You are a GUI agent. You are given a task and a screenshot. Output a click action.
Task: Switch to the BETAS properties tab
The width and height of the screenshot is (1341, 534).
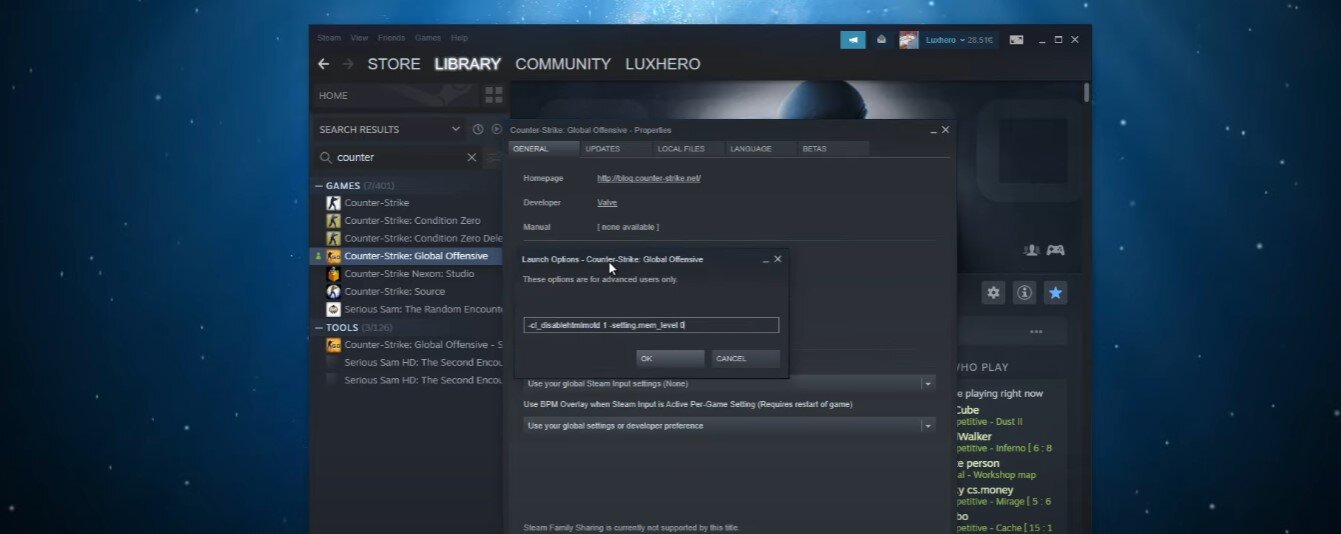pos(832,149)
